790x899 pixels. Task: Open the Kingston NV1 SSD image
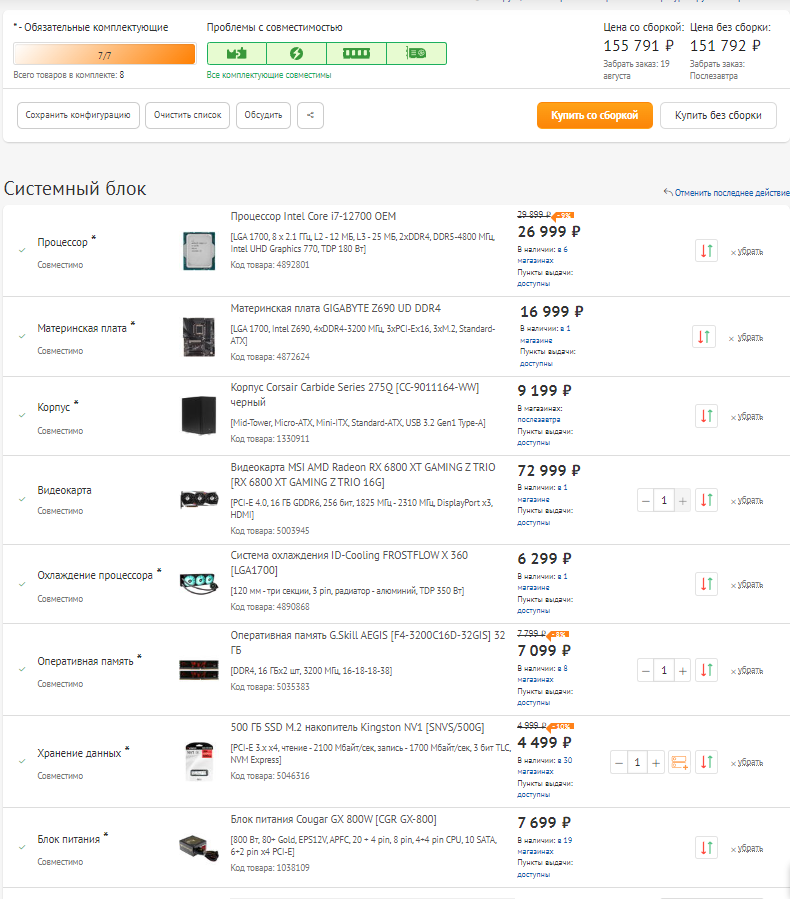[x=199, y=761]
